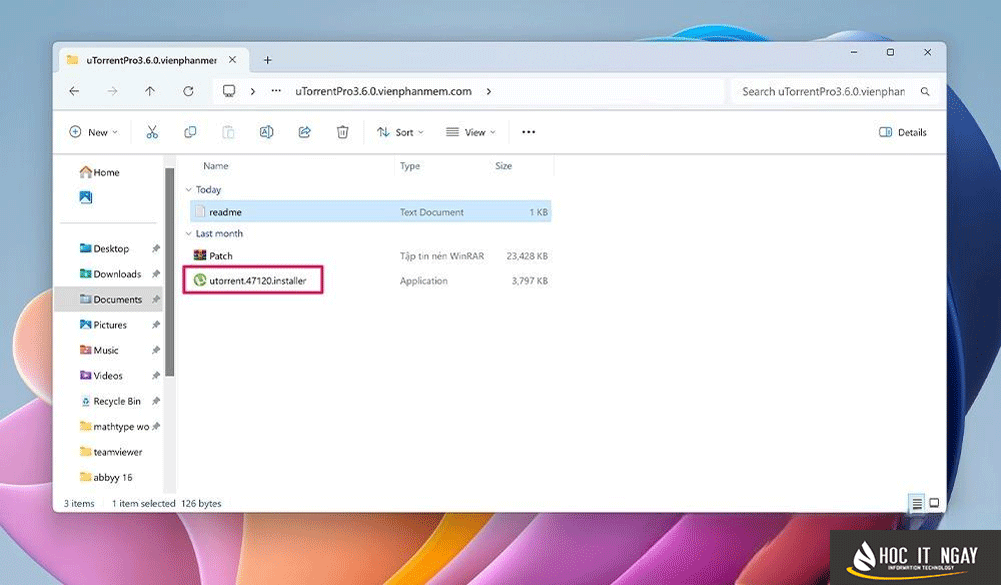The width and height of the screenshot is (1001, 585).
Task: Click the search box field
Action: tap(832, 91)
